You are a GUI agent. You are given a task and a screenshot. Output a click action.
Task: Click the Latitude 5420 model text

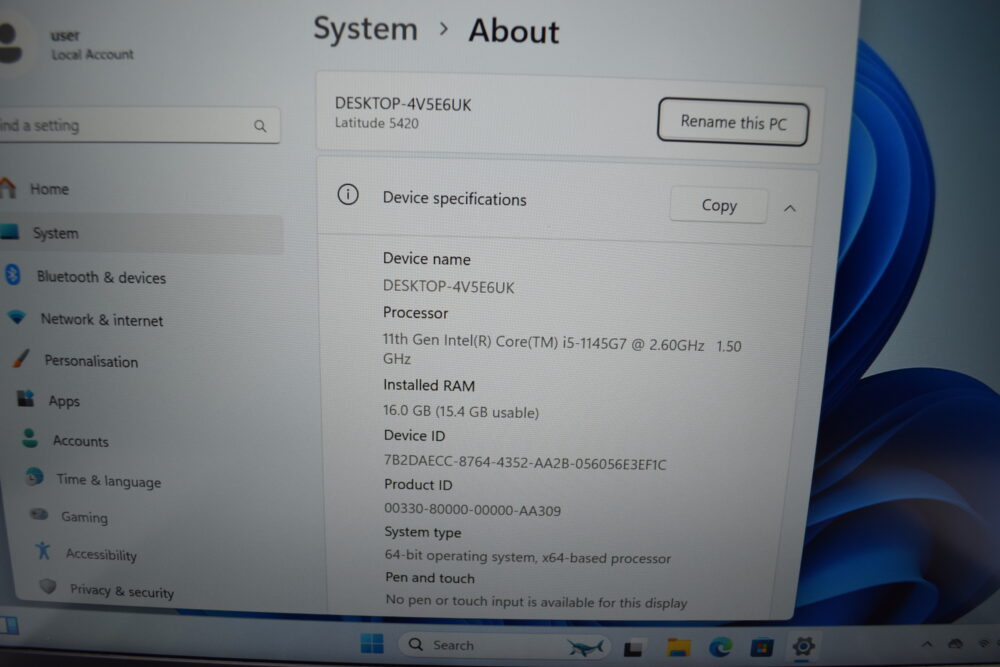(x=376, y=123)
